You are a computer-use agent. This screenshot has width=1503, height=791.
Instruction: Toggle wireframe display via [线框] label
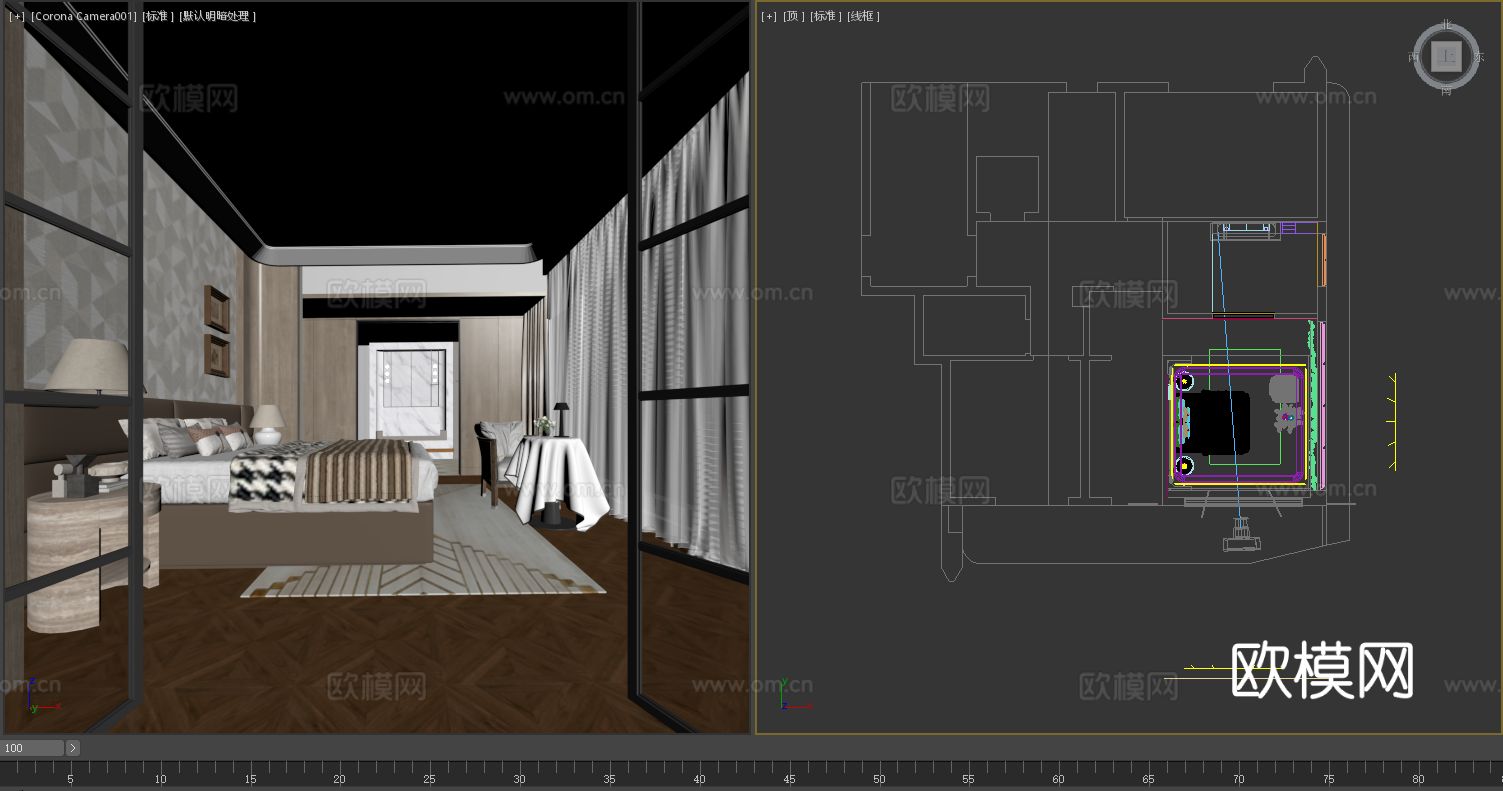click(861, 16)
